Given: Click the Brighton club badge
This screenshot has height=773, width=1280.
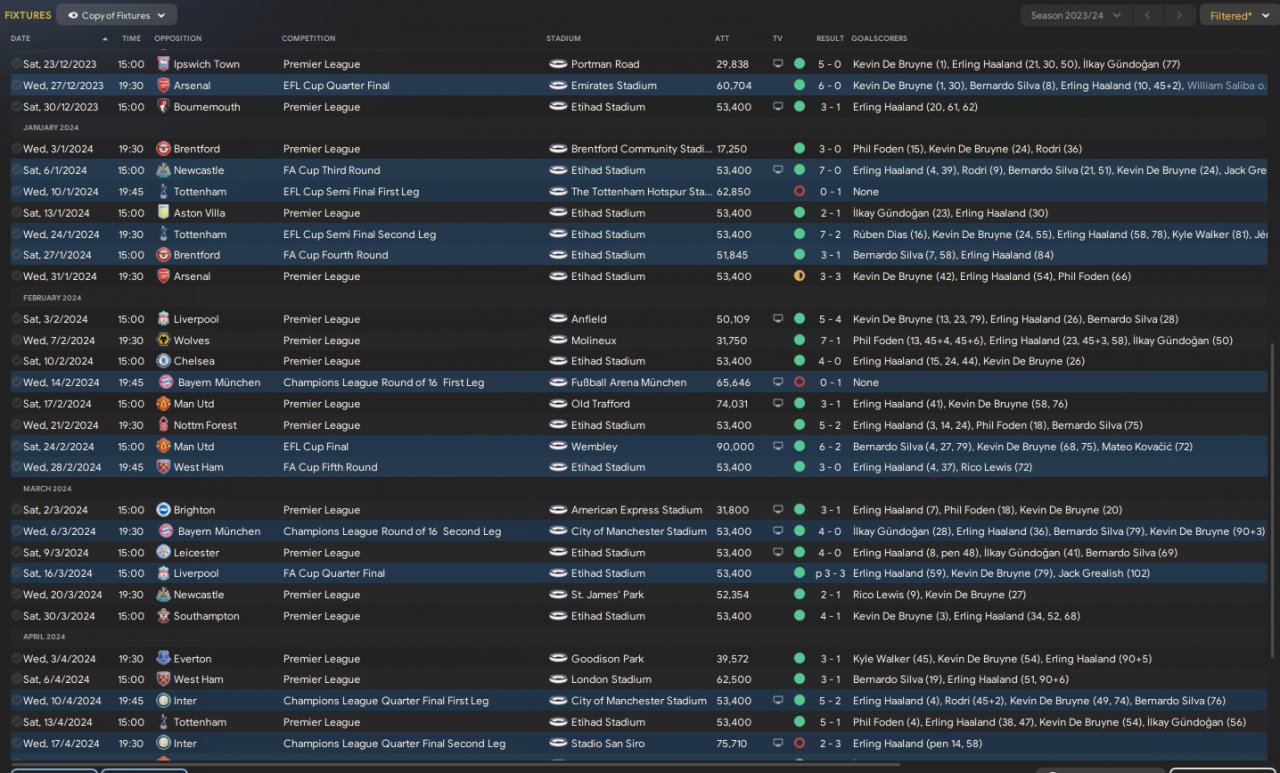Looking at the screenshot, I should pyautogui.click(x=163, y=510).
